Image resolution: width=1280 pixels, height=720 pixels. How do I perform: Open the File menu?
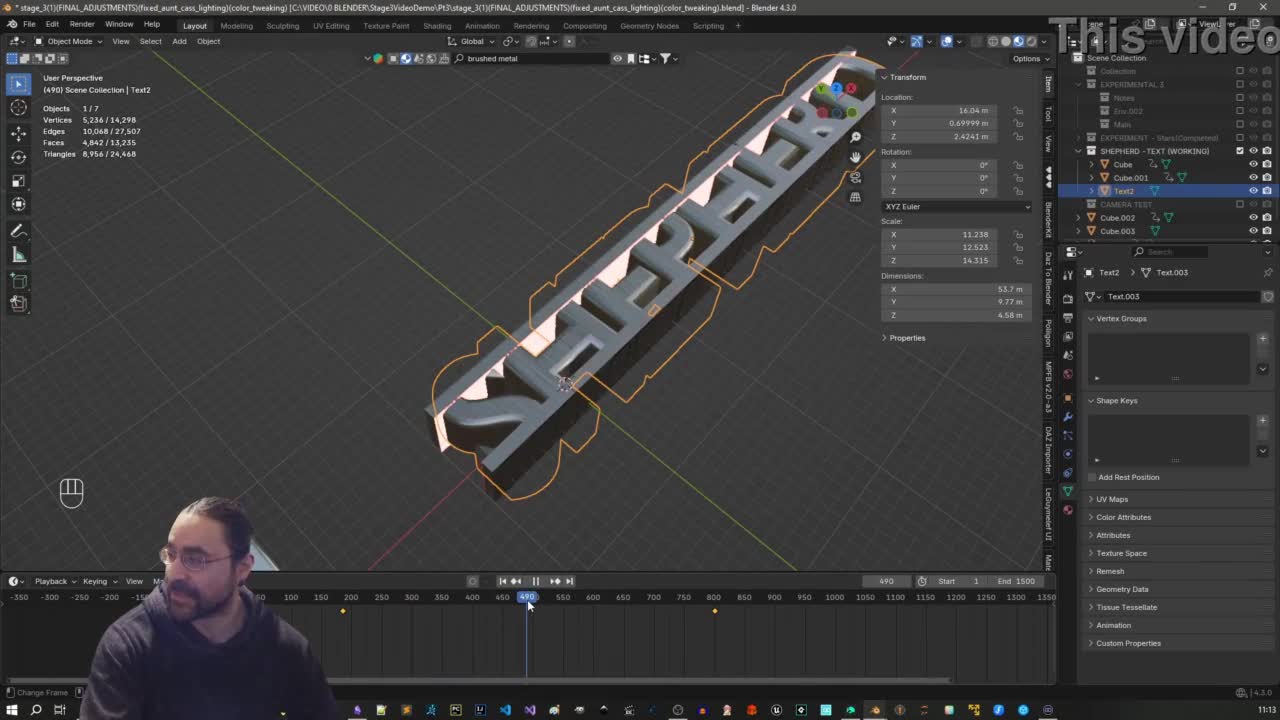click(29, 24)
